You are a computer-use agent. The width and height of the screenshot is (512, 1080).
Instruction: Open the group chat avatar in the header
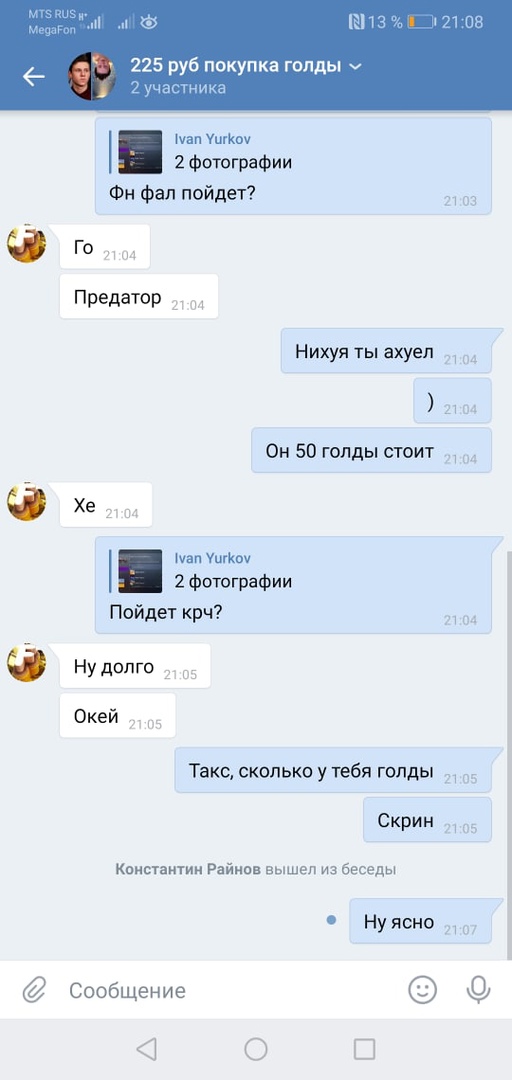click(92, 76)
